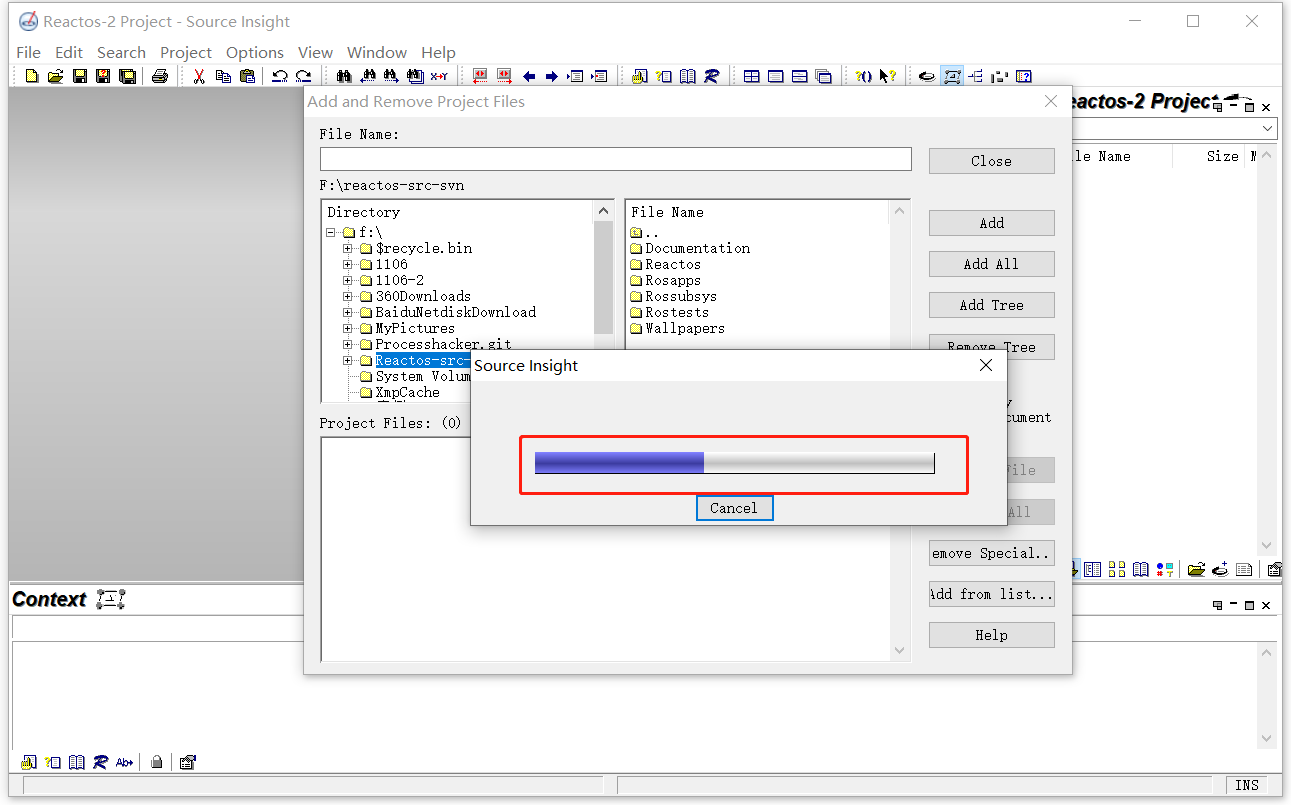Viewport: 1291px width, 805px height.
Task: Expand the 1106-2 folder tree node
Action: [348, 280]
